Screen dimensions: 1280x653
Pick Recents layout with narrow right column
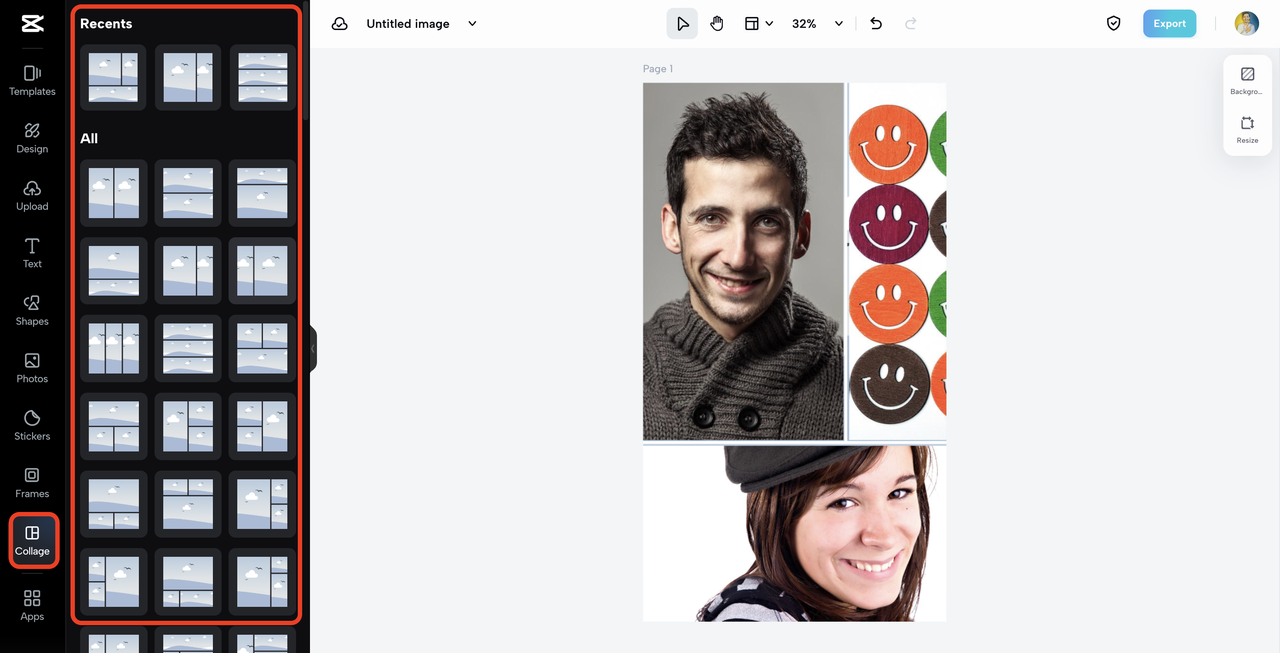[x=188, y=78]
